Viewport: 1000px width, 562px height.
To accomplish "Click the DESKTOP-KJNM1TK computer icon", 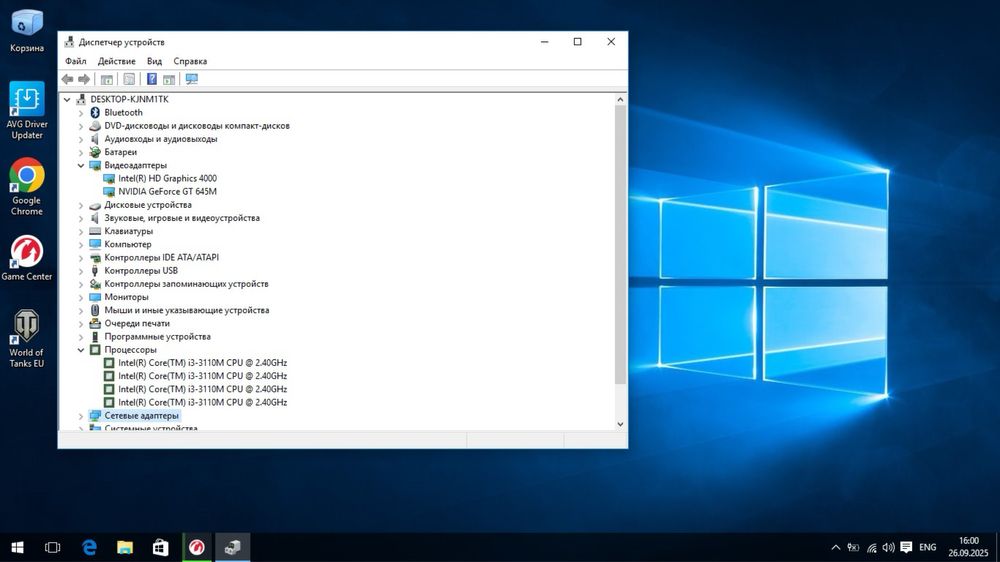I will (81, 100).
